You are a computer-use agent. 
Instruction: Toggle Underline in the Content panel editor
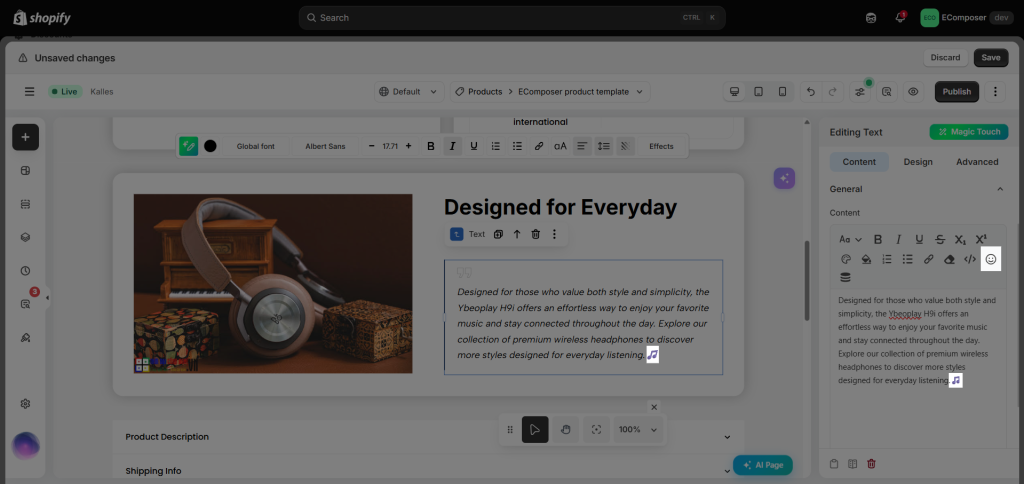(919, 239)
